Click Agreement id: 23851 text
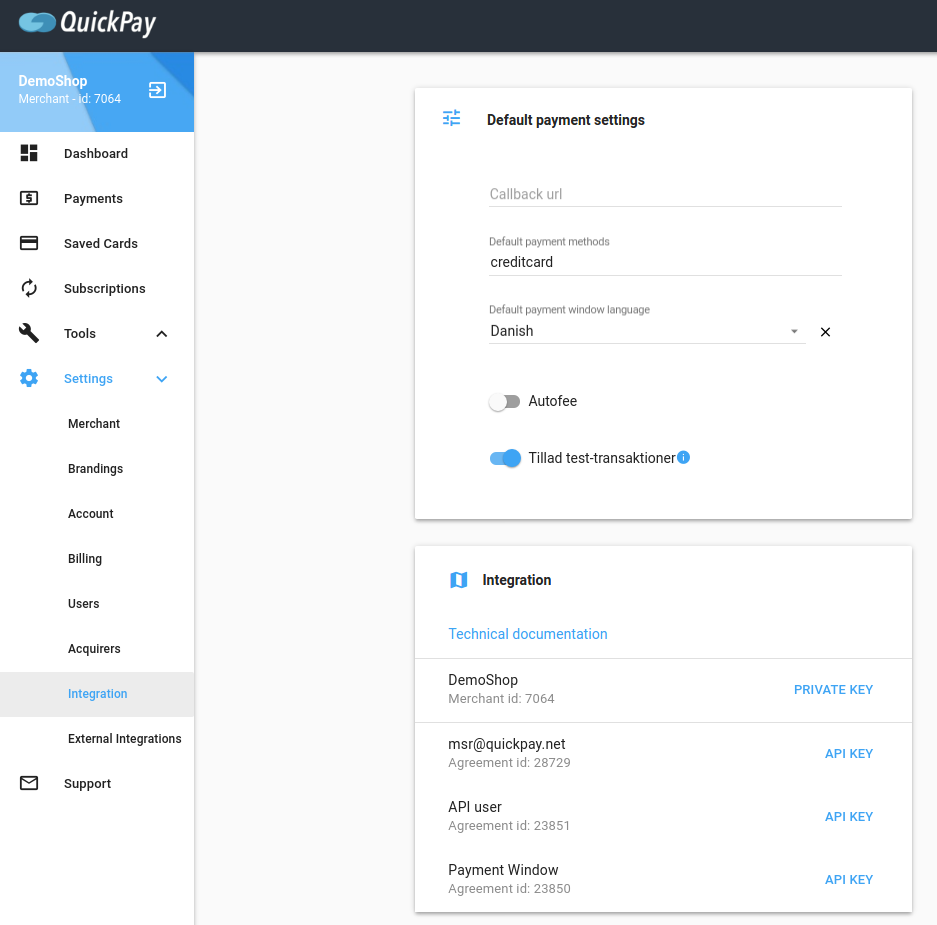 (509, 826)
